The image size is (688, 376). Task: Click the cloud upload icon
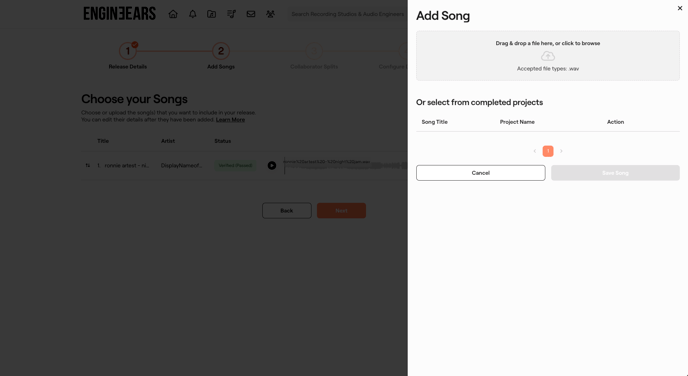(x=548, y=56)
